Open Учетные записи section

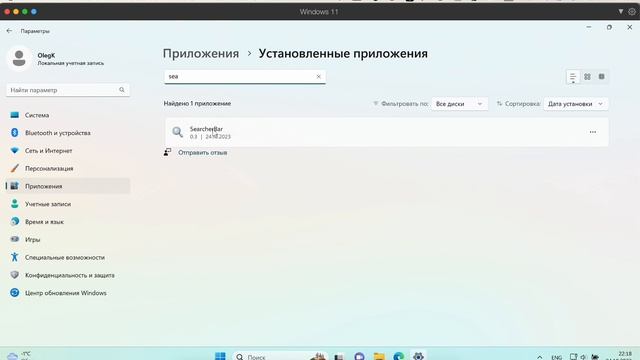(x=68, y=204)
